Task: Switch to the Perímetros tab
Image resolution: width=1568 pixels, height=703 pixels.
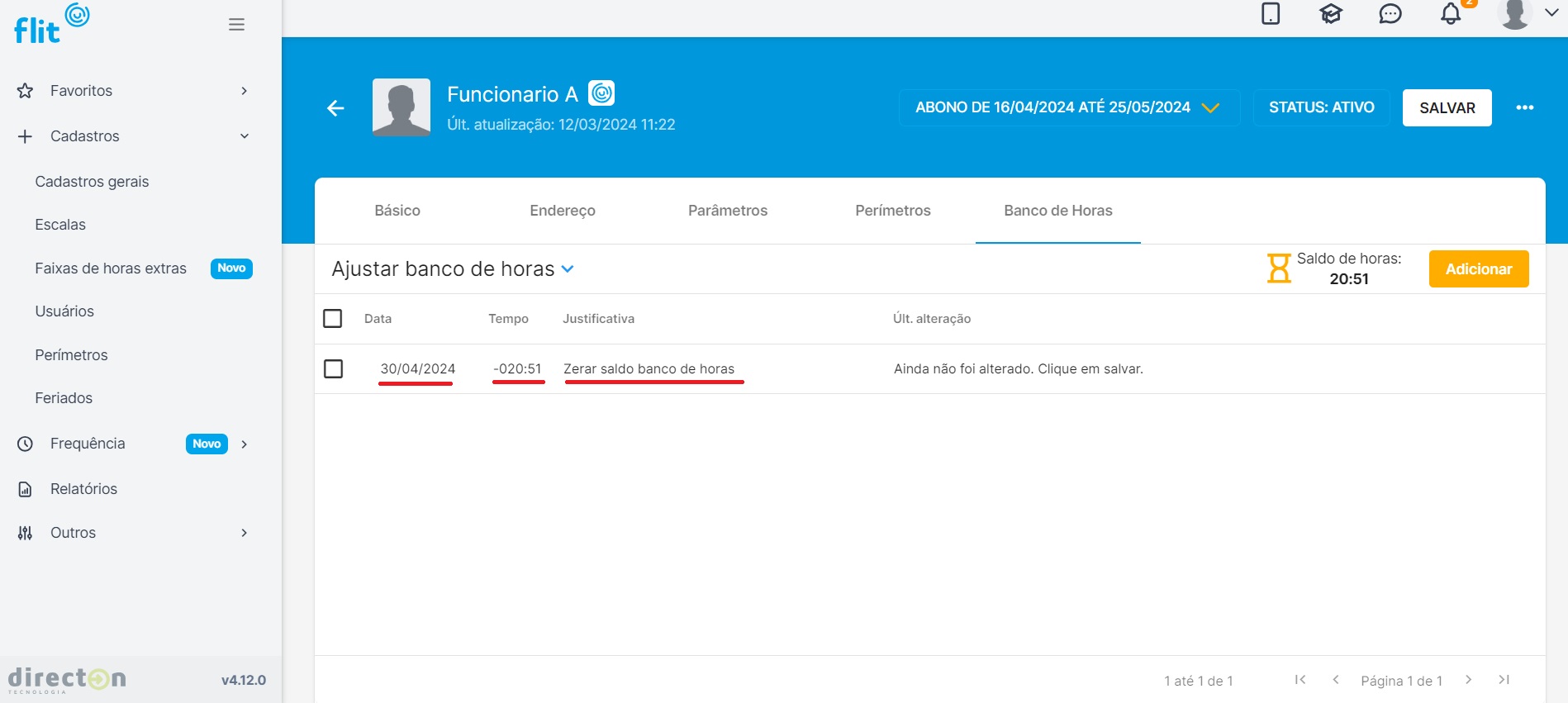Action: click(x=893, y=211)
